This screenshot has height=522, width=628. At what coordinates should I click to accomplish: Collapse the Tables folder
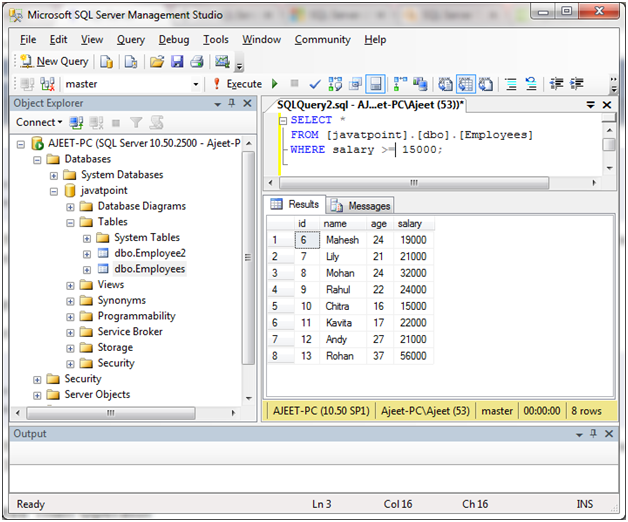[70, 223]
